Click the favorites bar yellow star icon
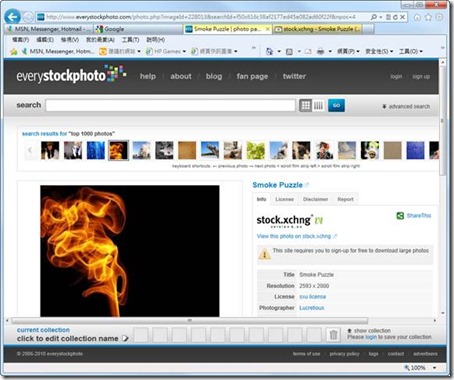 tap(14, 51)
